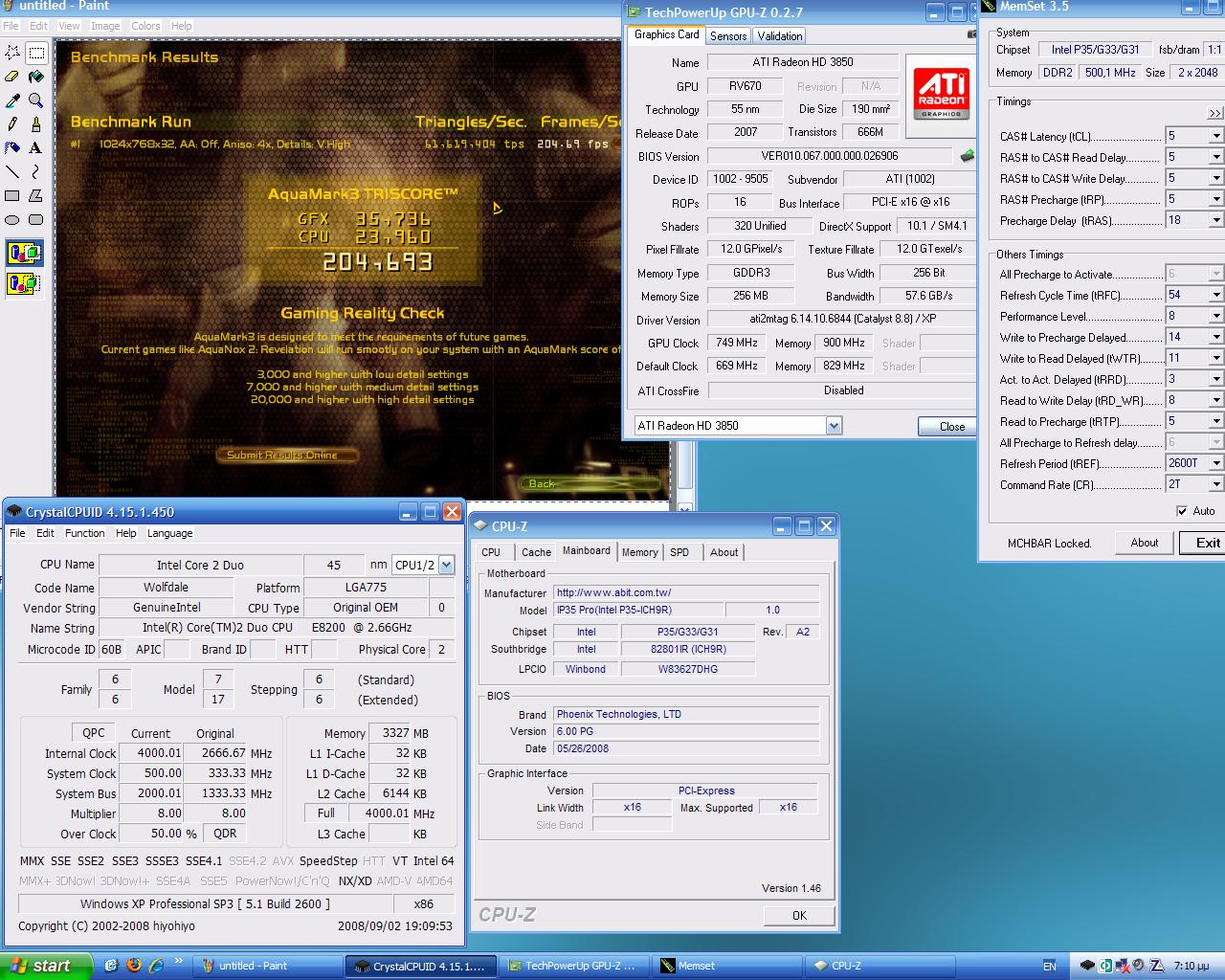Click the Driver Version field in GPU-Z
The image size is (1225, 980).
842,320
